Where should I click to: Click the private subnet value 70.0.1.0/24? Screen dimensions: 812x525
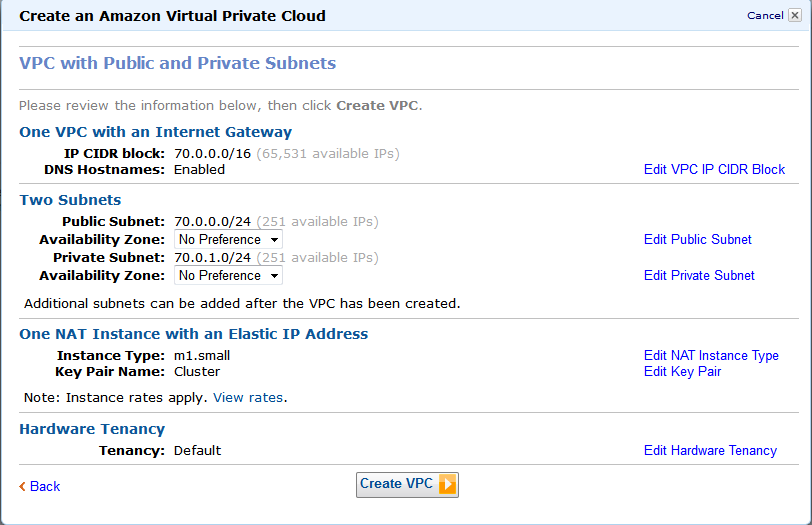(x=212, y=258)
